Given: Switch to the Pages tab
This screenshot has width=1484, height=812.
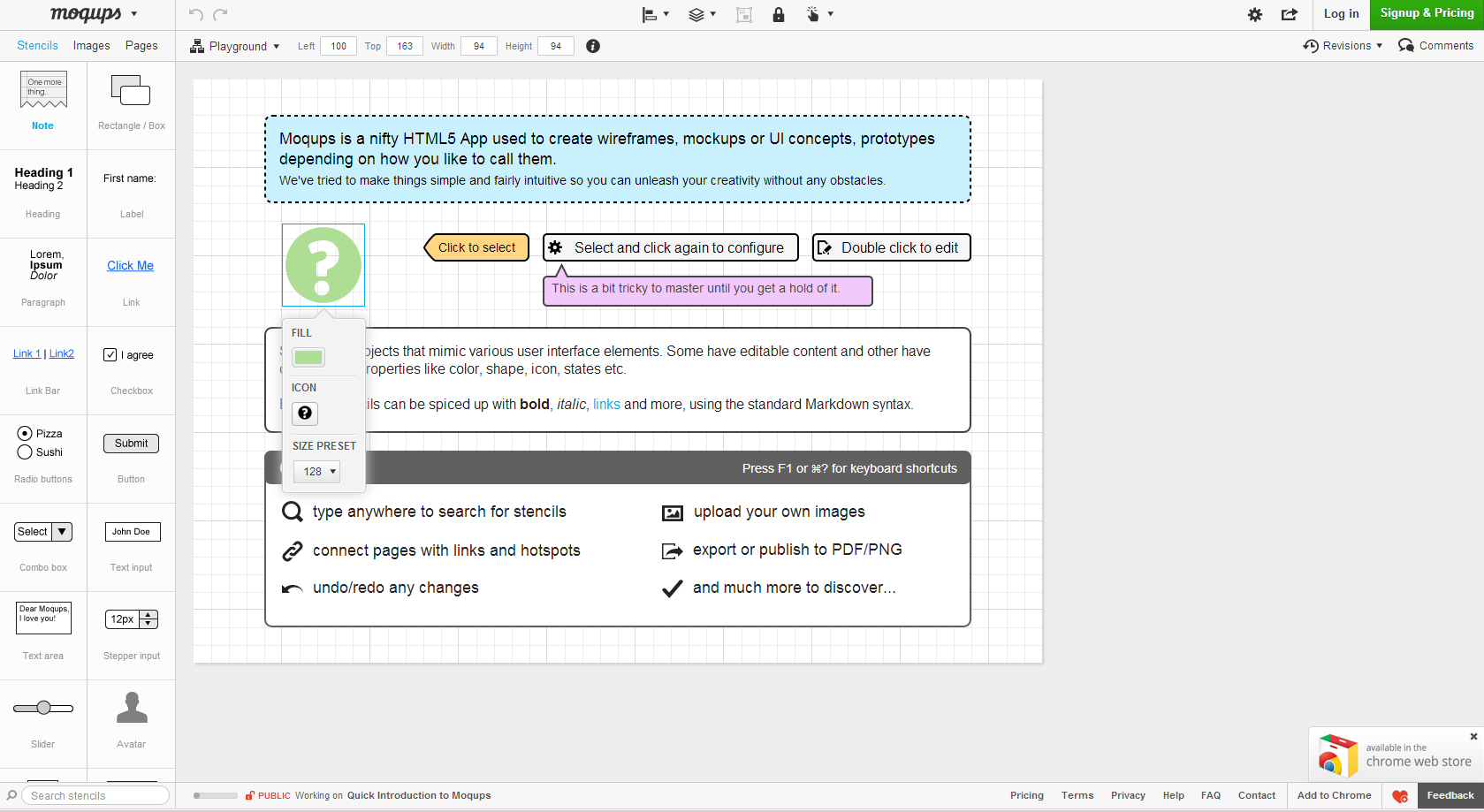Looking at the screenshot, I should tap(141, 46).
